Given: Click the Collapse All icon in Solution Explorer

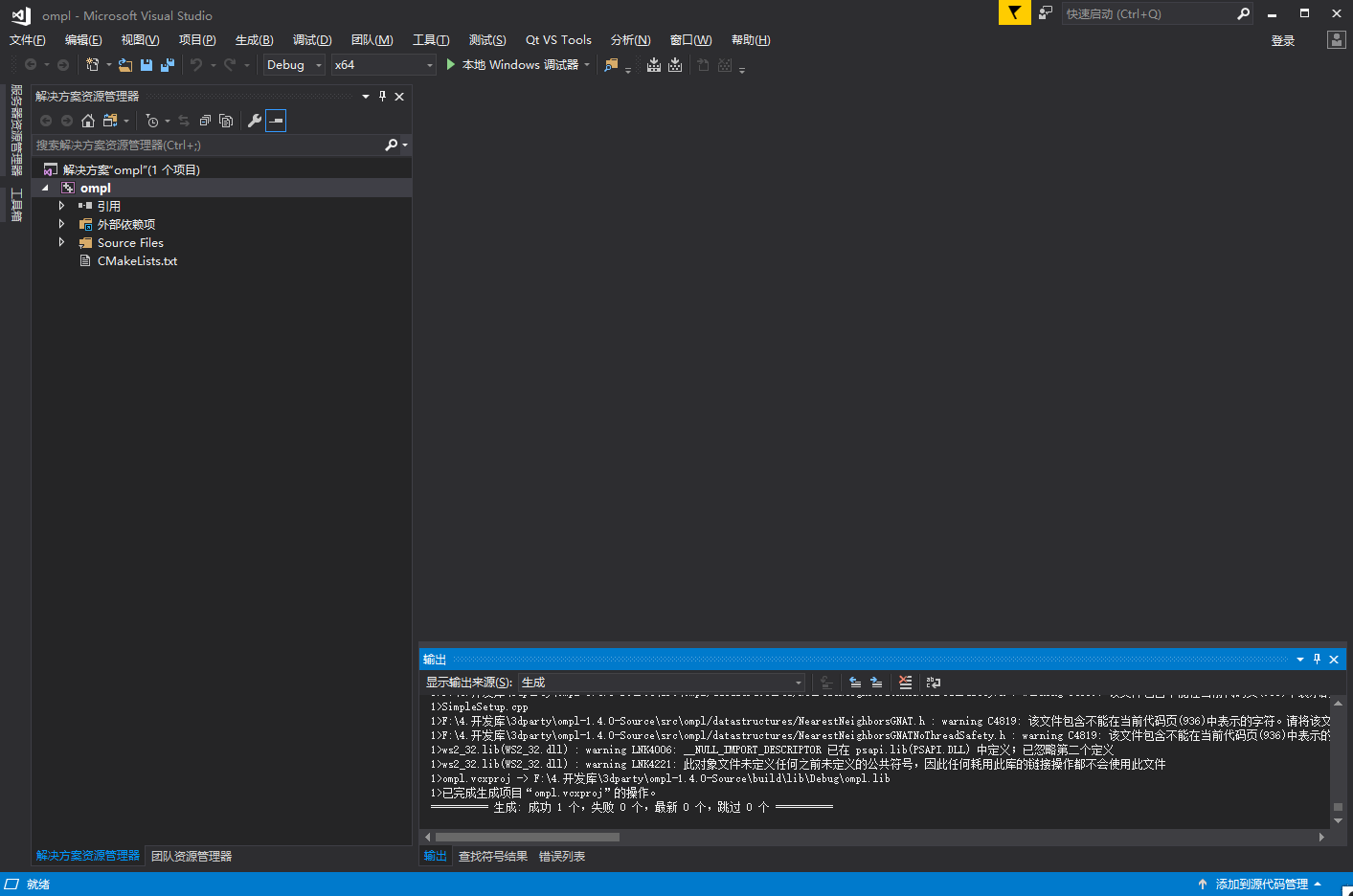Looking at the screenshot, I should pyautogui.click(x=204, y=121).
